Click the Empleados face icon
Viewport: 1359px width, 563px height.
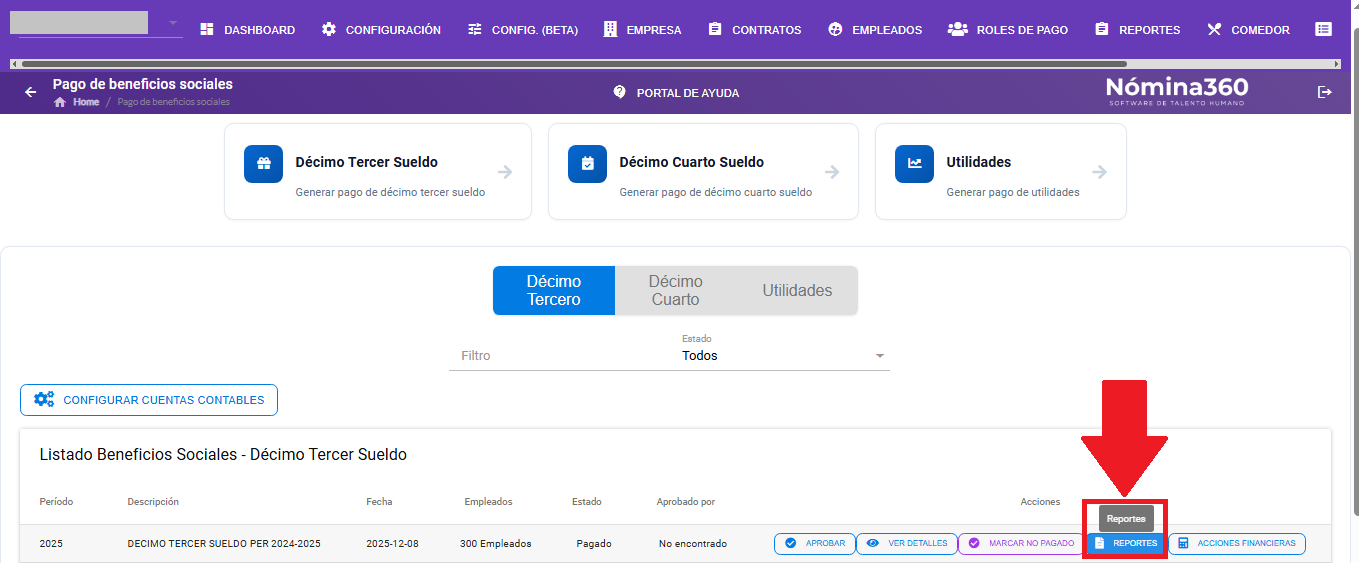click(x=835, y=30)
